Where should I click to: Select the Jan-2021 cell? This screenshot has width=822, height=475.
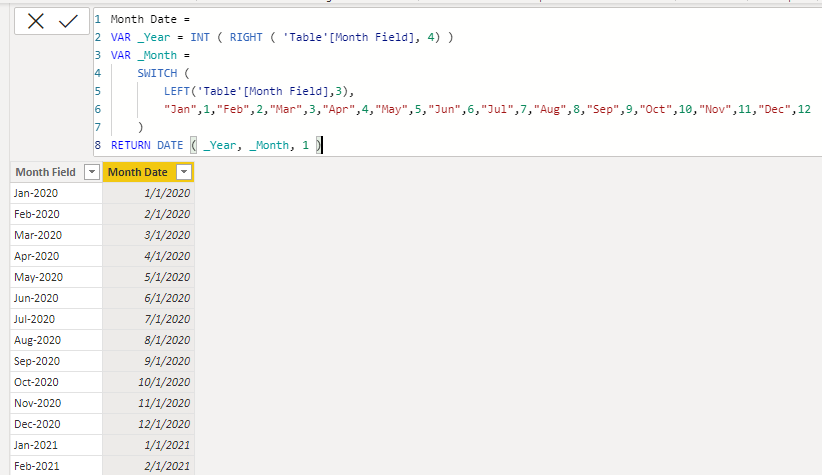56,445
